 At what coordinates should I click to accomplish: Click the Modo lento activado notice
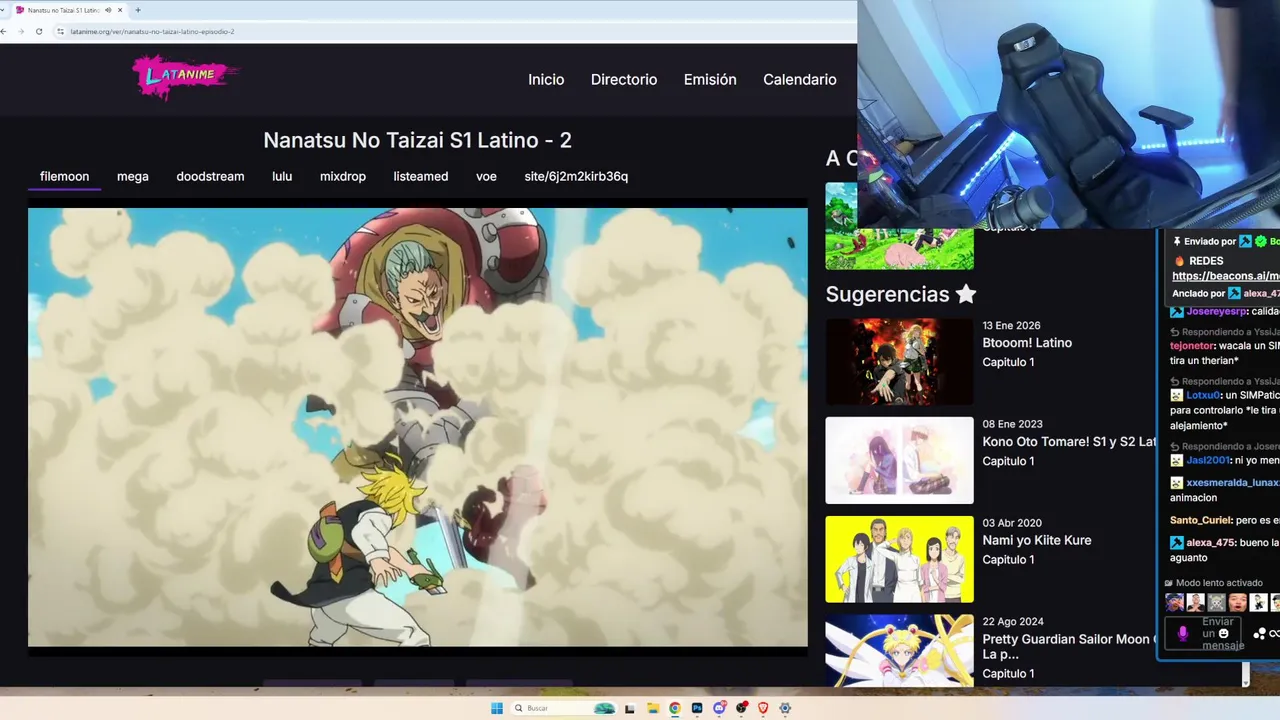1214,583
